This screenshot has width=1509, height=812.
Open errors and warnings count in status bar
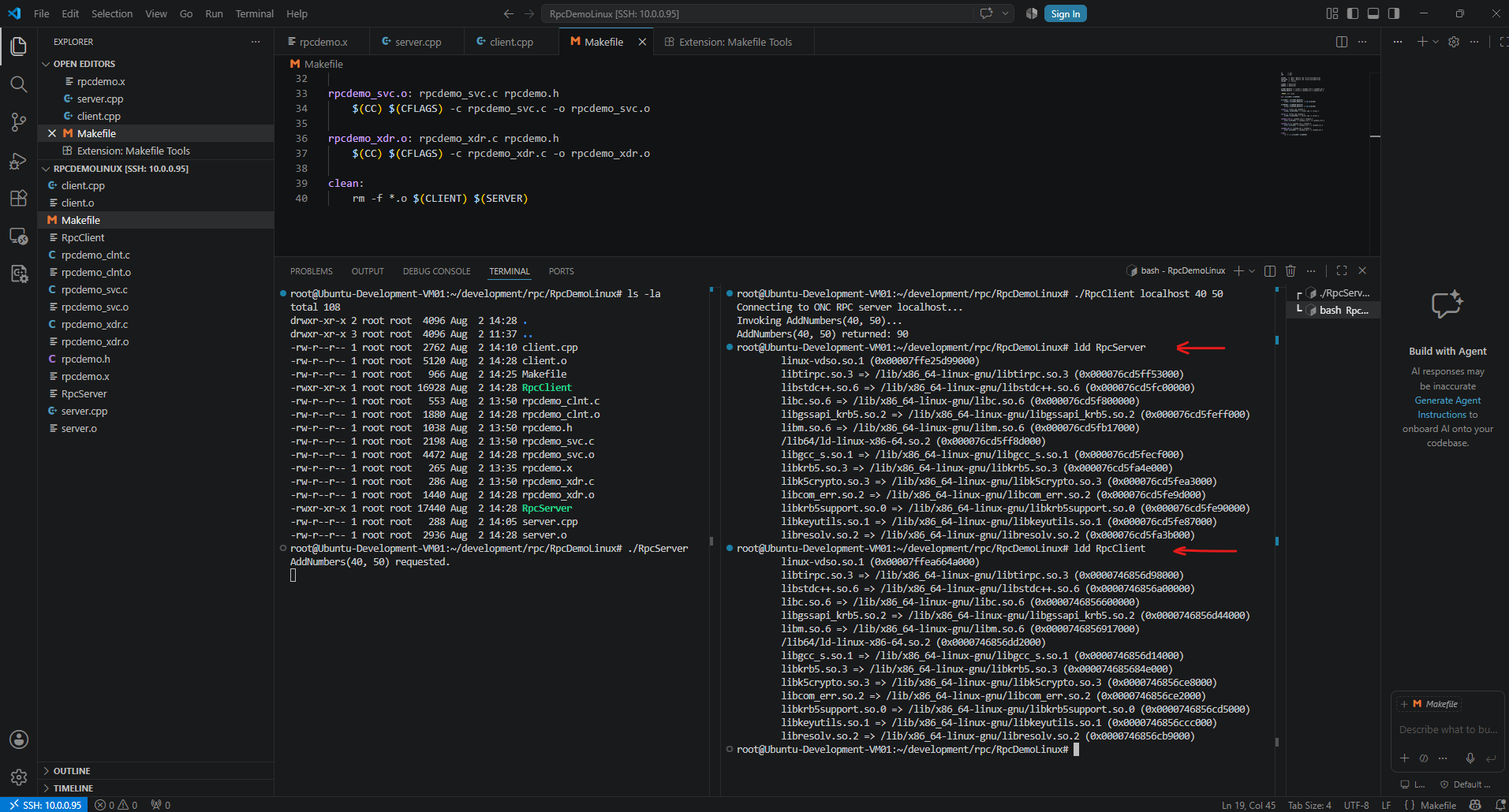116,805
